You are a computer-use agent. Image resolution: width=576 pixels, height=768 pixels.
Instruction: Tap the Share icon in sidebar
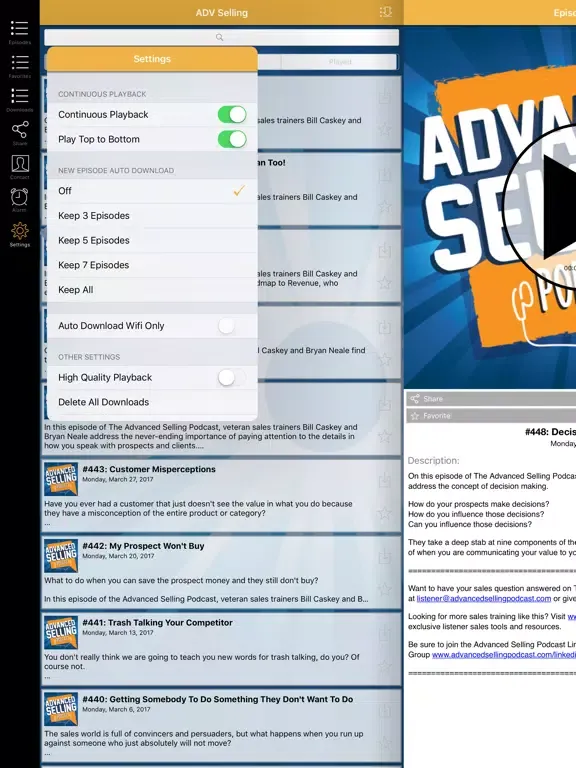20,133
